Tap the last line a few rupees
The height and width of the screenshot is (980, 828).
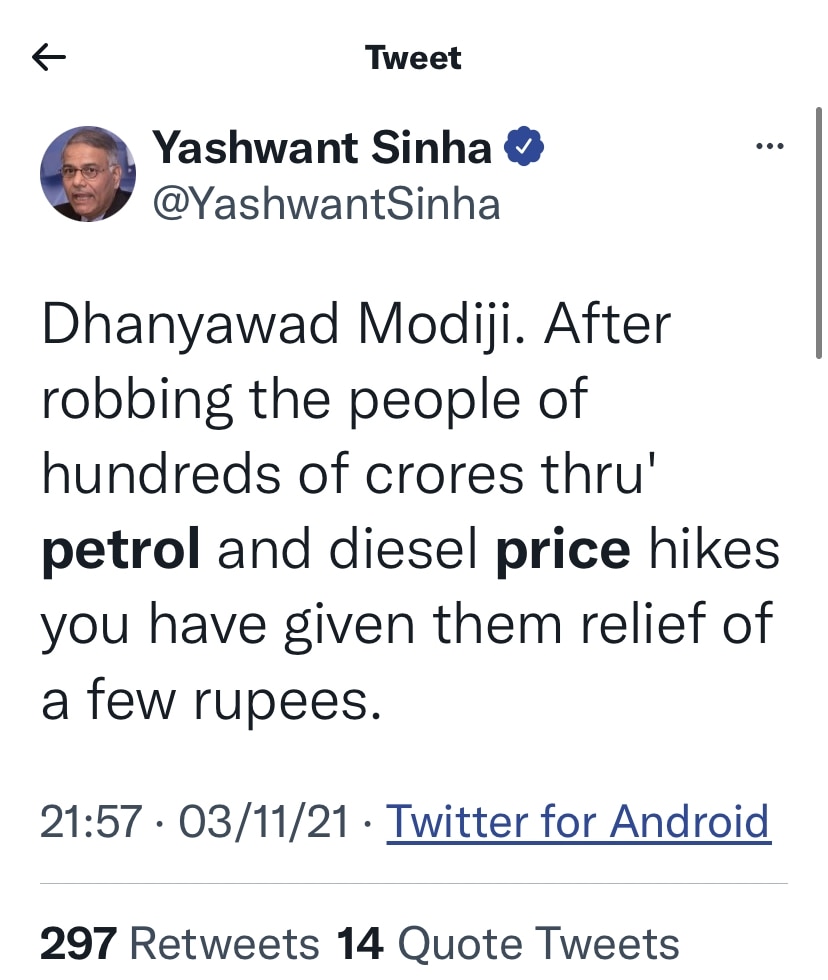211,701
